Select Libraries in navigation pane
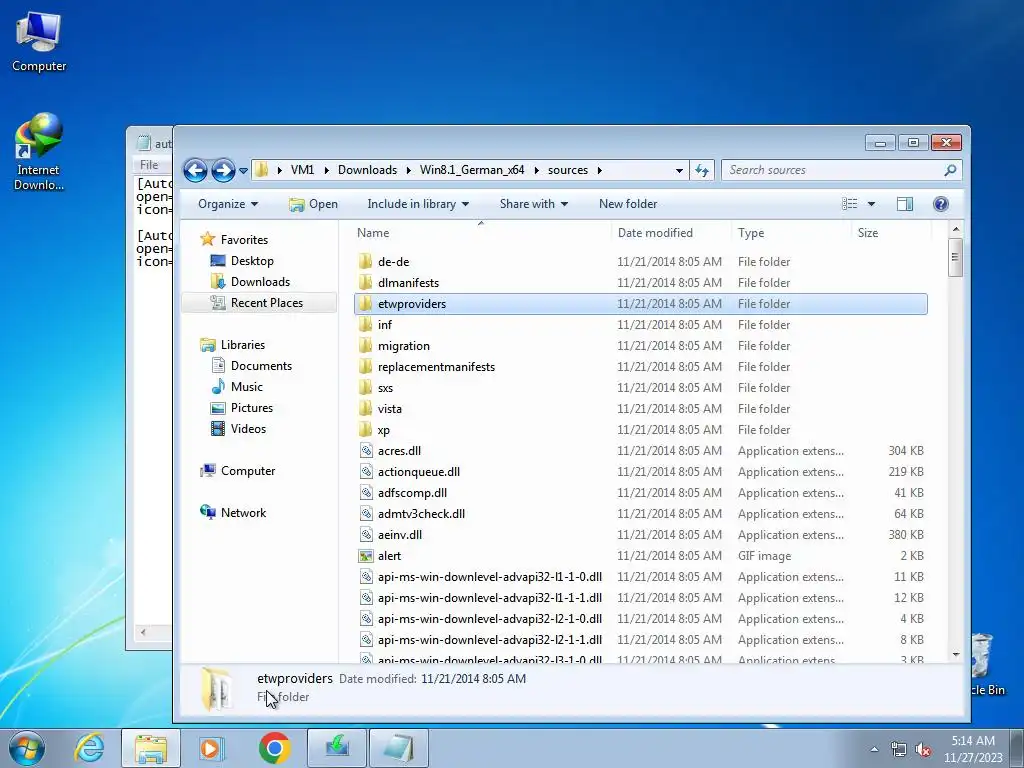 point(242,345)
